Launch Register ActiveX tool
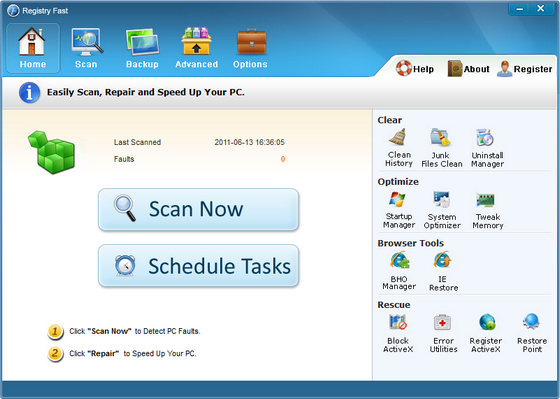This screenshot has width=560, height=399. (x=486, y=333)
